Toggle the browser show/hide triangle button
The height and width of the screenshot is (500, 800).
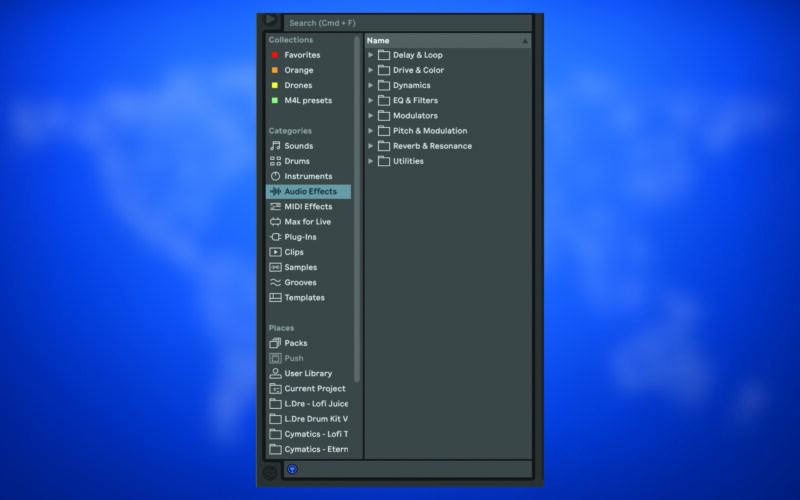click(x=270, y=20)
